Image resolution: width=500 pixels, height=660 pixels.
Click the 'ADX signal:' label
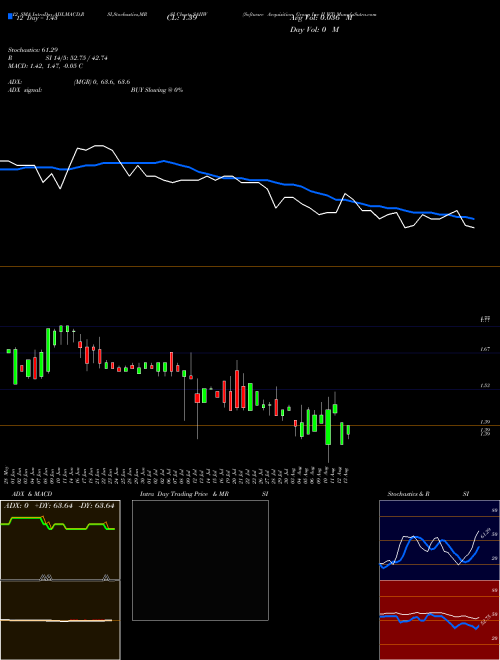pyautogui.click(x=25, y=90)
